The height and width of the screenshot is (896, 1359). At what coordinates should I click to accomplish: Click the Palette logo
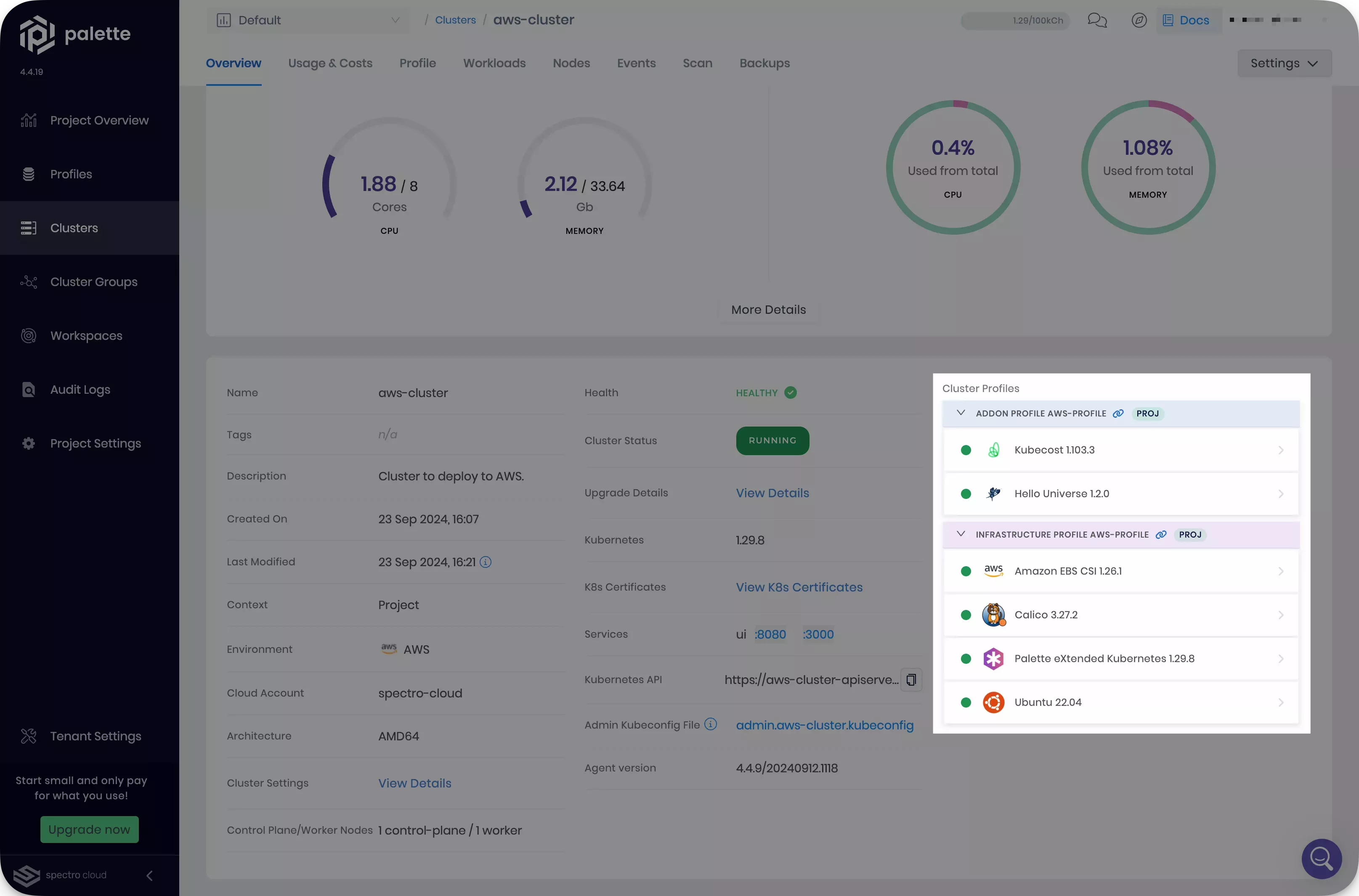click(x=37, y=34)
